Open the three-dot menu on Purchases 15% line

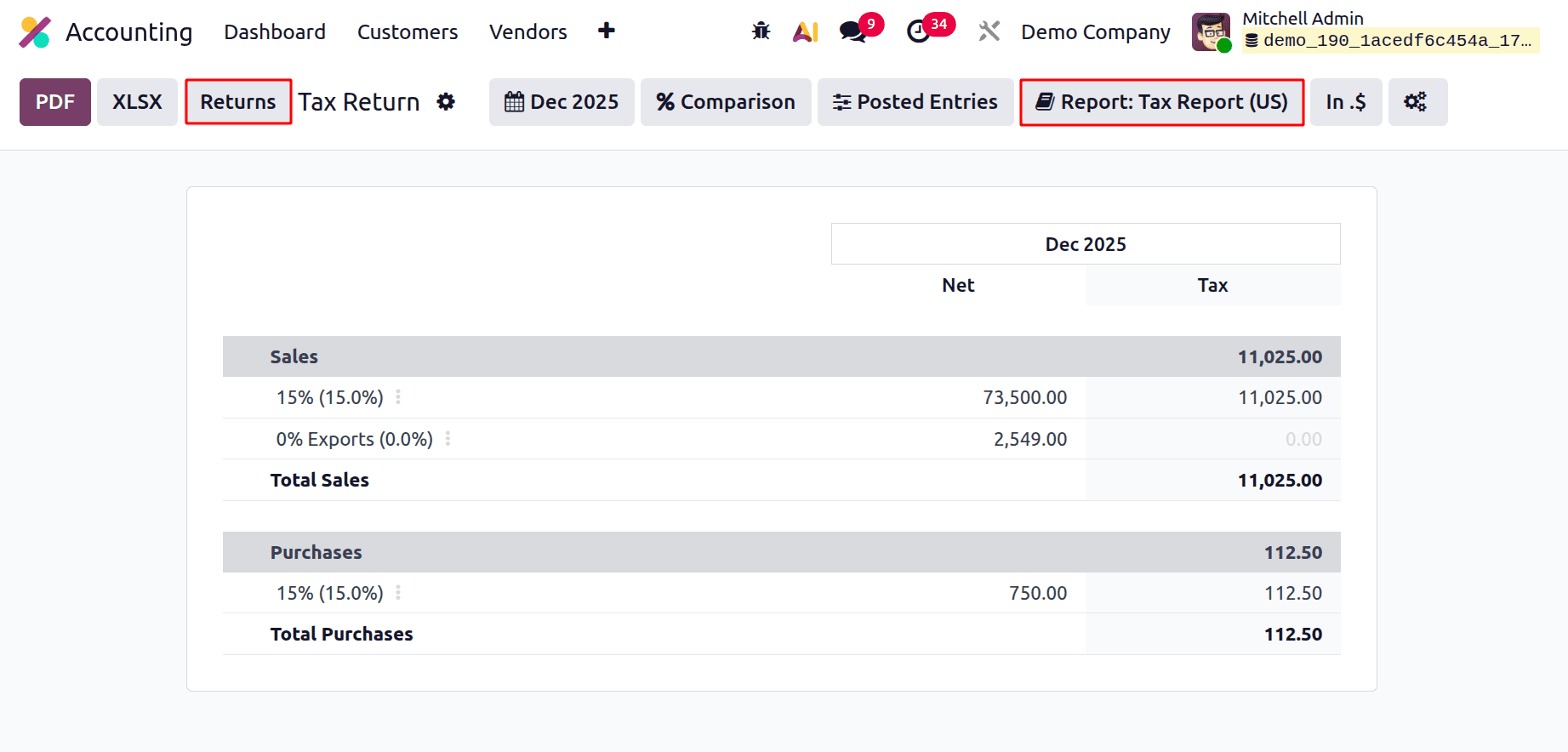[398, 593]
